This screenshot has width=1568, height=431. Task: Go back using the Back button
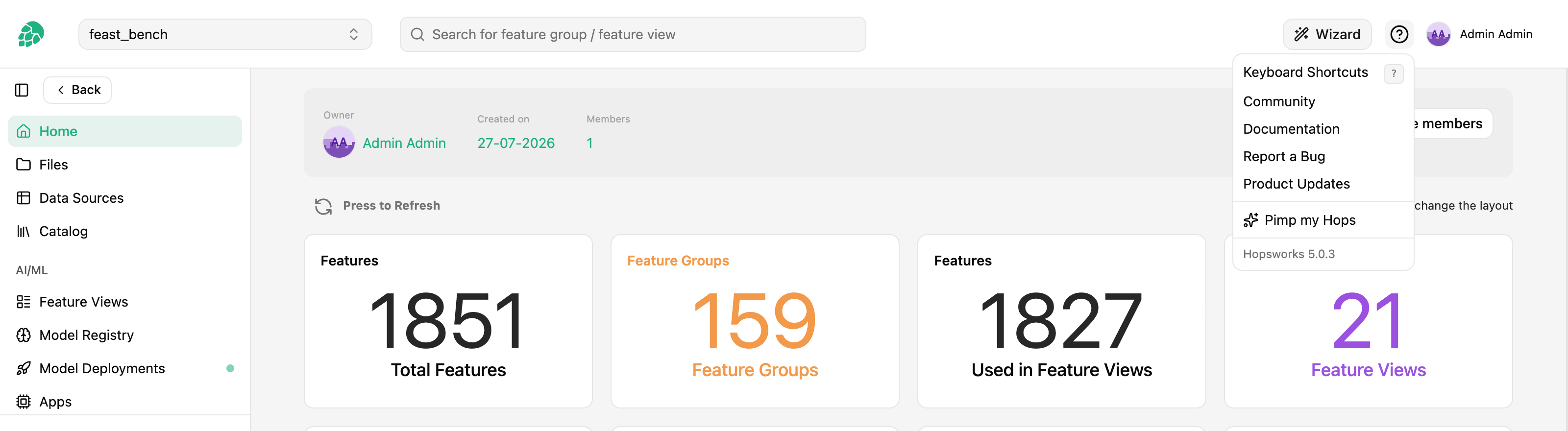click(x=77, y=90)
